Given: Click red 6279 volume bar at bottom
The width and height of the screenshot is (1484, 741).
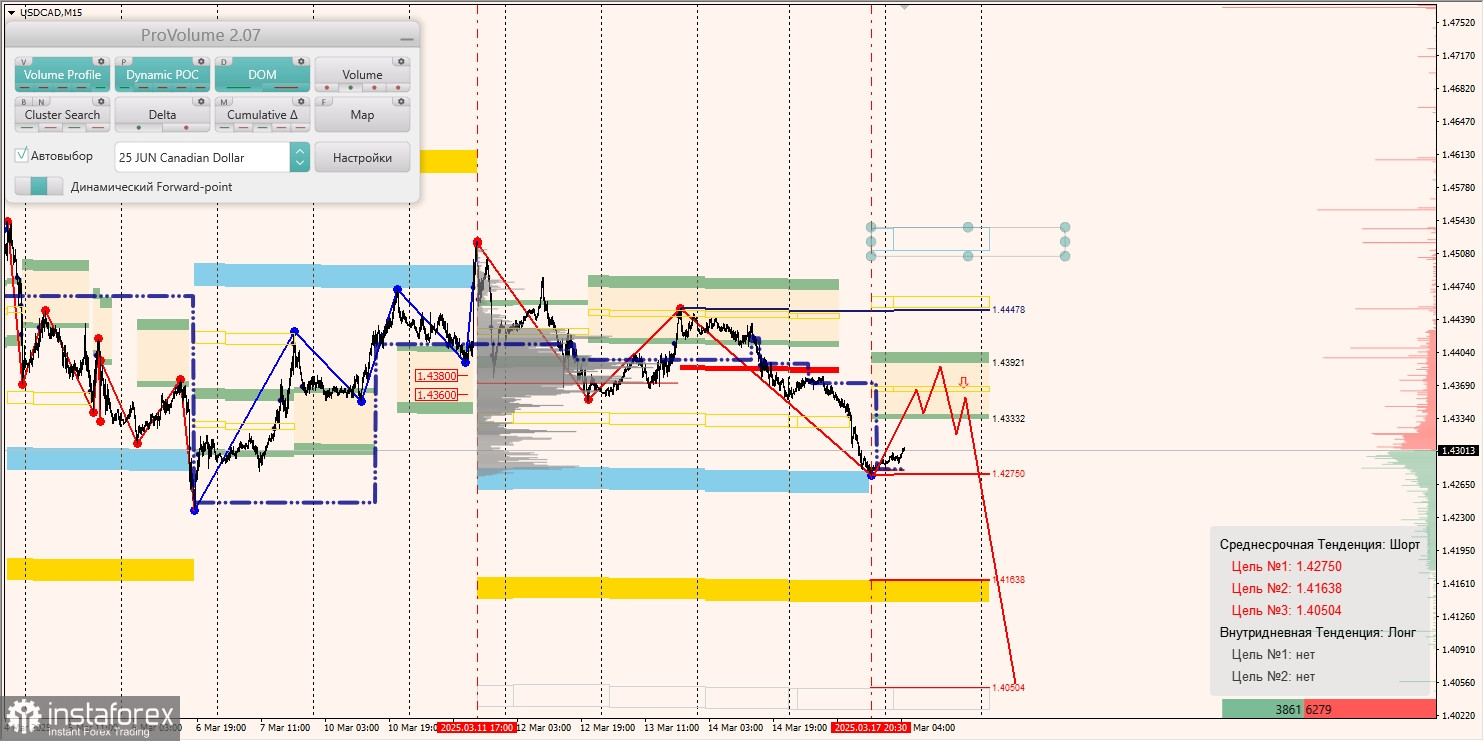Looking at the screenshot, I should pos(1370,708).
